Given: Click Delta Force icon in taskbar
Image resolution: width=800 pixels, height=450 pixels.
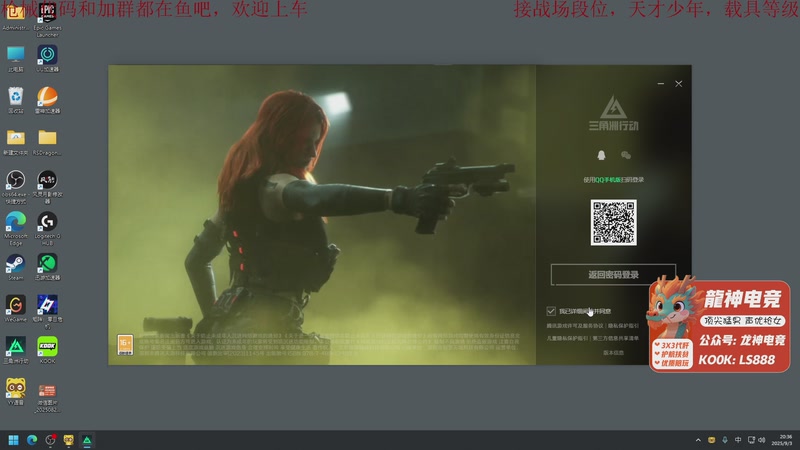Looking at the screenshot, I should coord(87,440).
